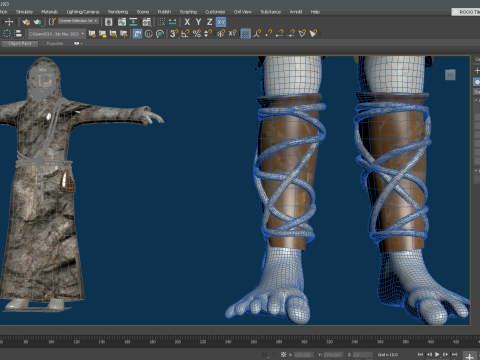Switch to the Populate tab
This screenshot has width=480, height=360.
point(55,43)
